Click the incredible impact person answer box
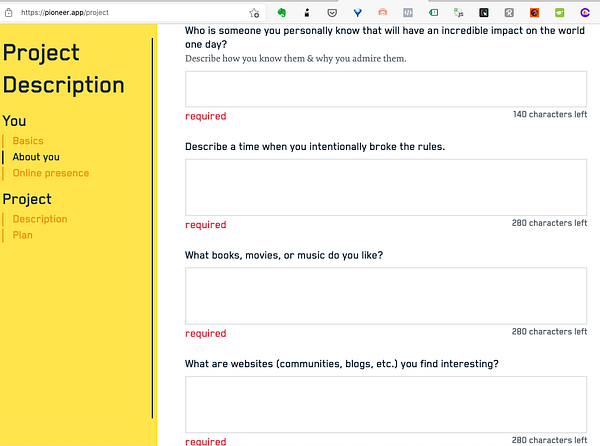Image resolution: width=600 pixels, height=446 pixels. pos(386,89)
